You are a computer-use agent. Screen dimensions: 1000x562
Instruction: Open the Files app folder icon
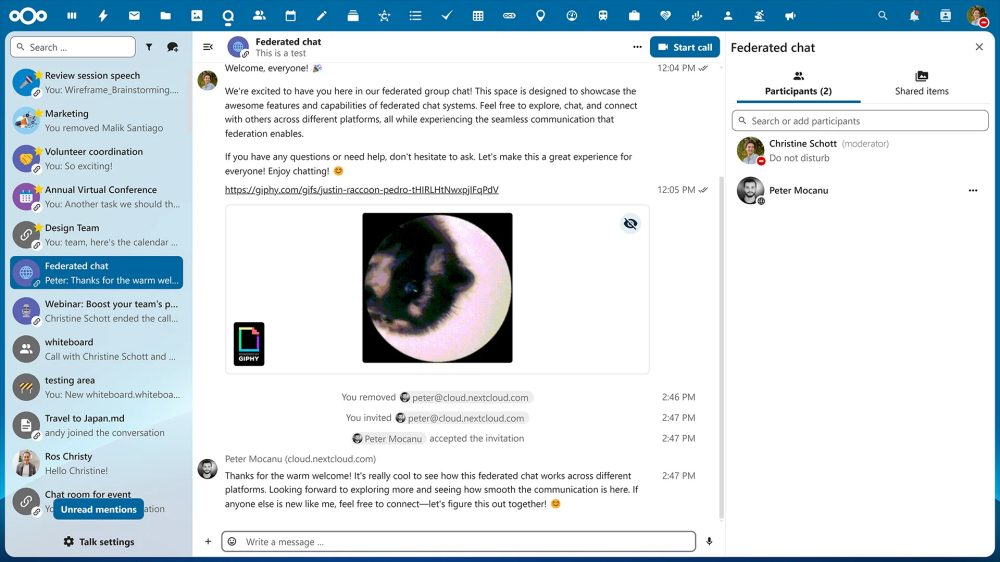point(165,16)
